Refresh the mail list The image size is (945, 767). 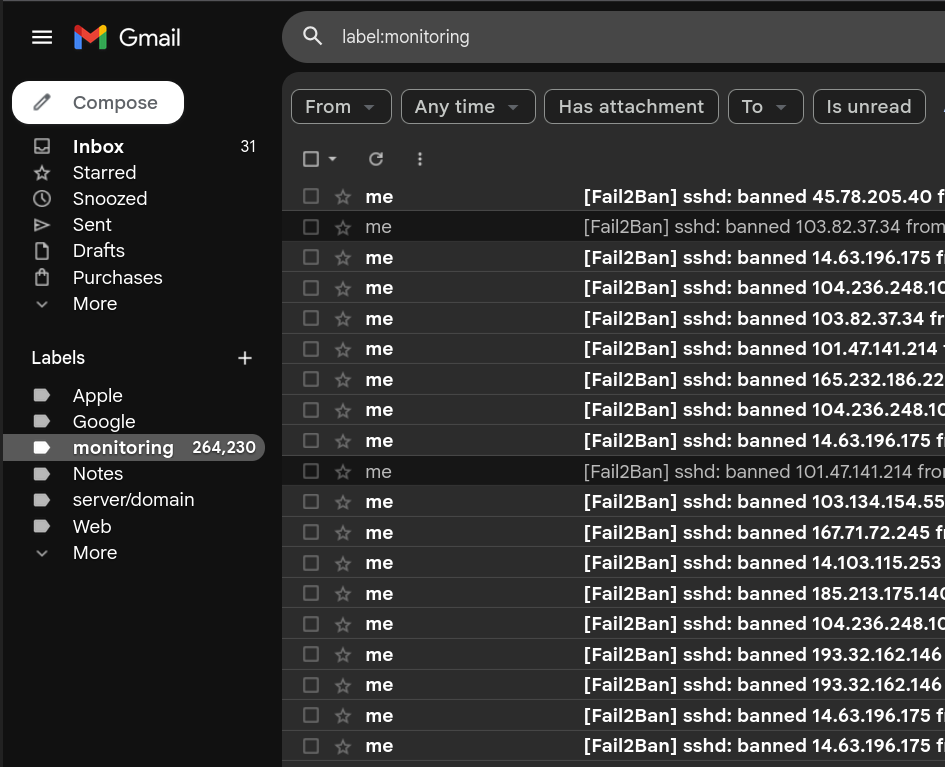(376, 159)
